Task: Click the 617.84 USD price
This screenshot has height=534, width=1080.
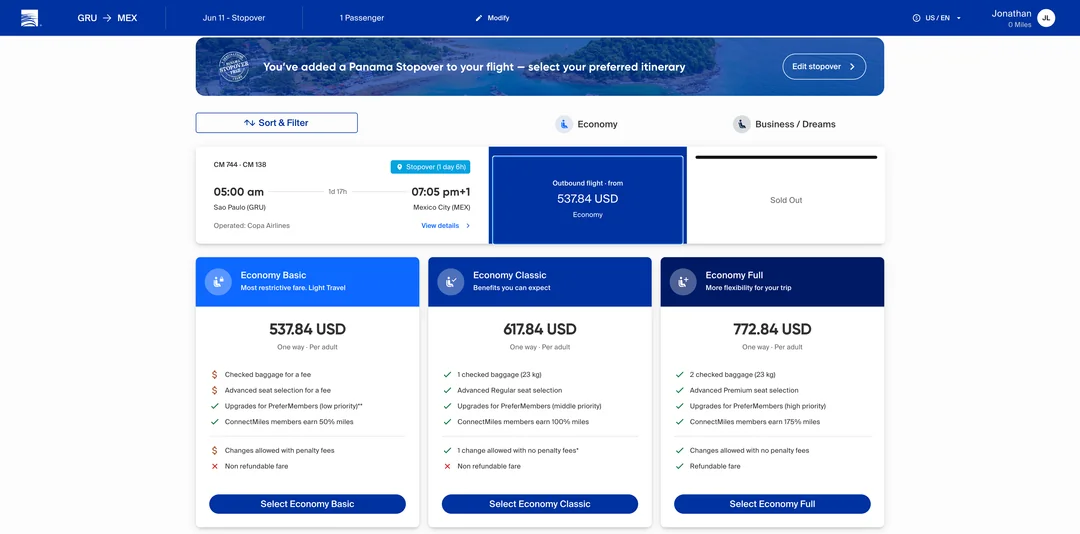Action: coord(539,329)
